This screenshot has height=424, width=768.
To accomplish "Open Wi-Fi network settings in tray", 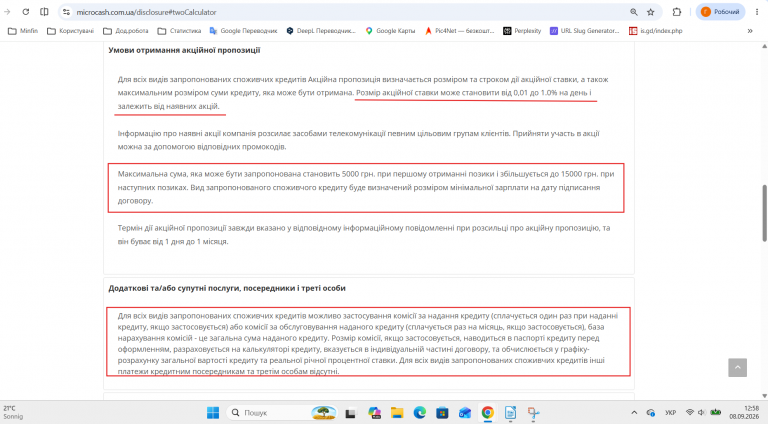I will point(690,413).
